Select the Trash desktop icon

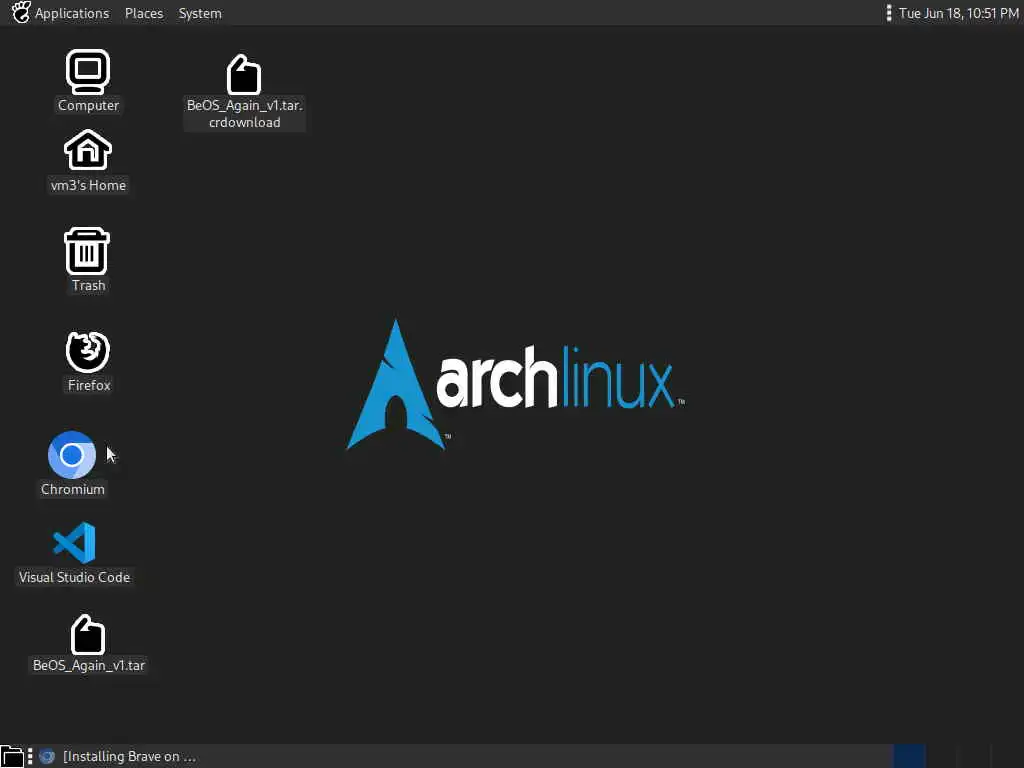(x=87, y=251)
